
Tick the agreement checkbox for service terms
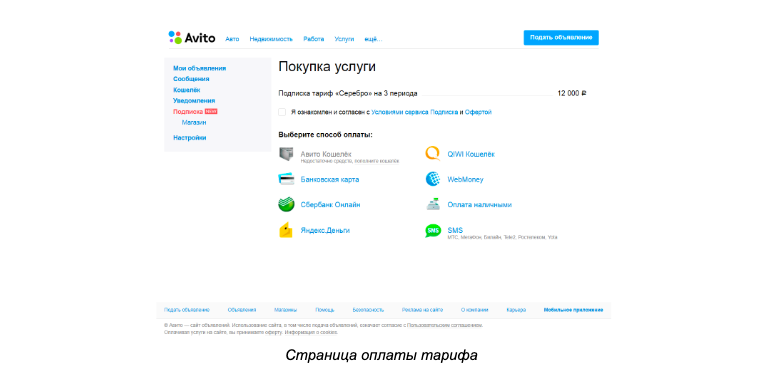pos(282,112)
